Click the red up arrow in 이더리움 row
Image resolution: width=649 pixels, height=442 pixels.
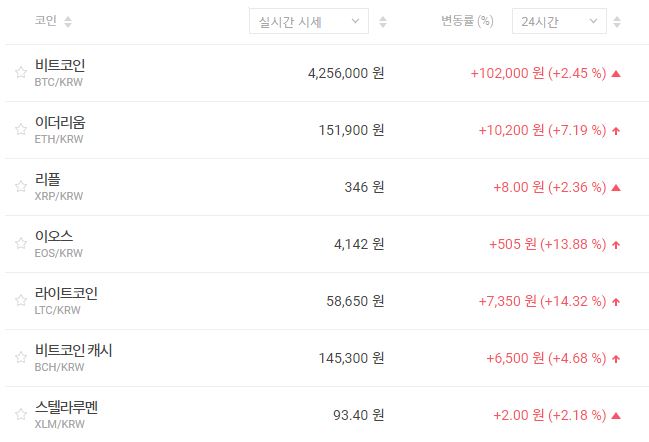point(616,130)
